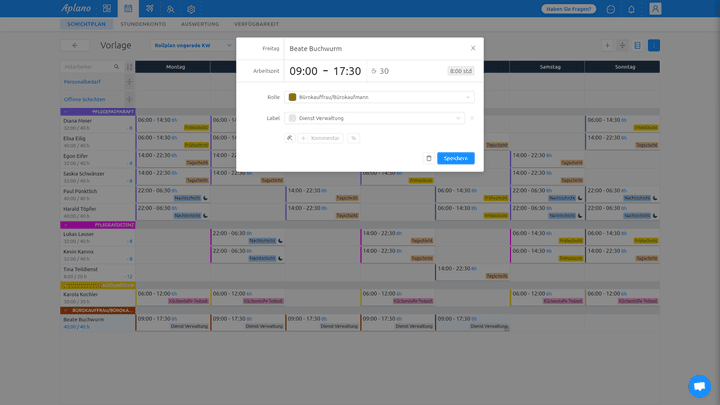This screenshot has width=720, height=405.
Task: Open the dashboard grid icon in top bar
Action: click(107, 9)
